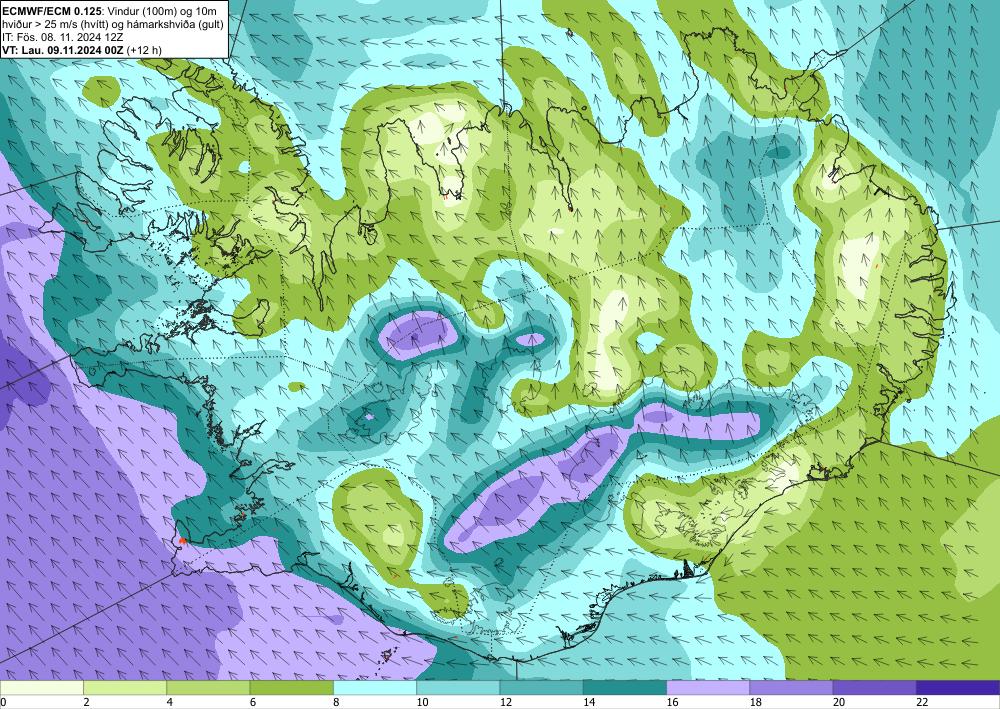Click the 10–12 m/s aqua legend swatch
The image size is (1000, 709).
(x=458, y=688)
